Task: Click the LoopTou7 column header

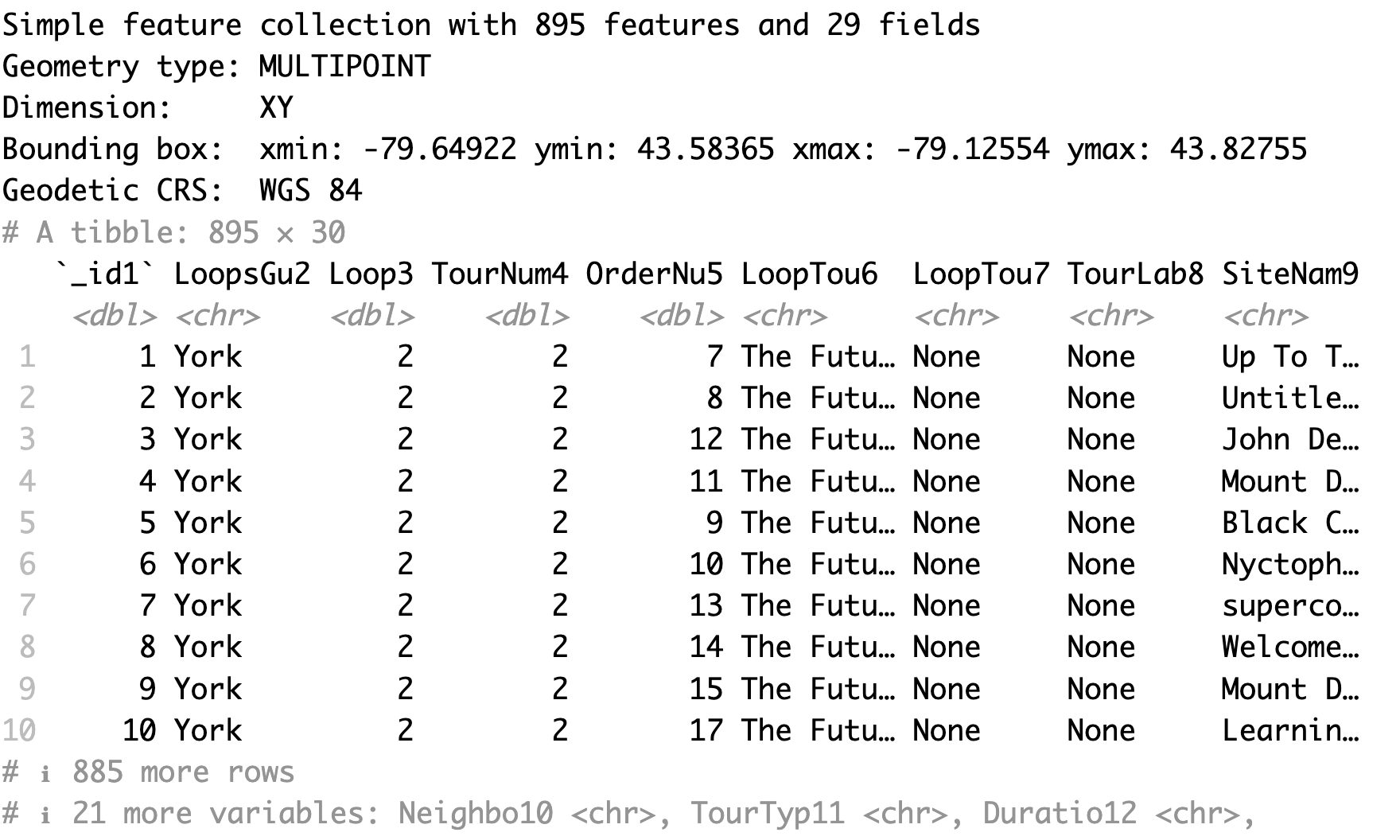Action: 981,274
